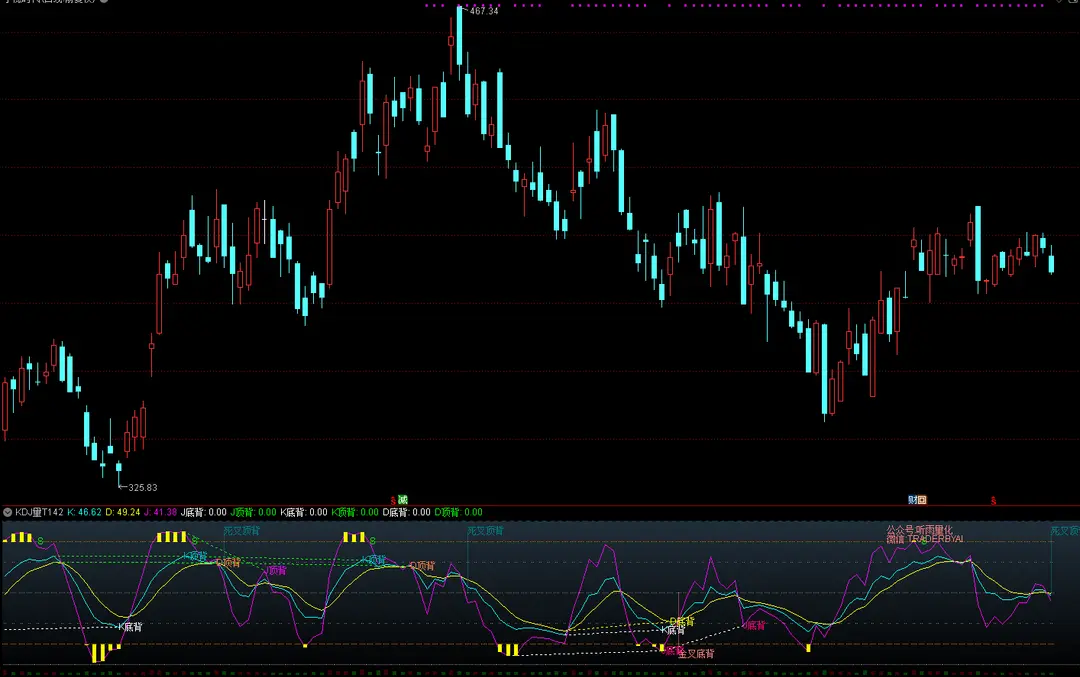Select the D: 49.24 value
Viewport: 1080px width, 677px height.
123,512
